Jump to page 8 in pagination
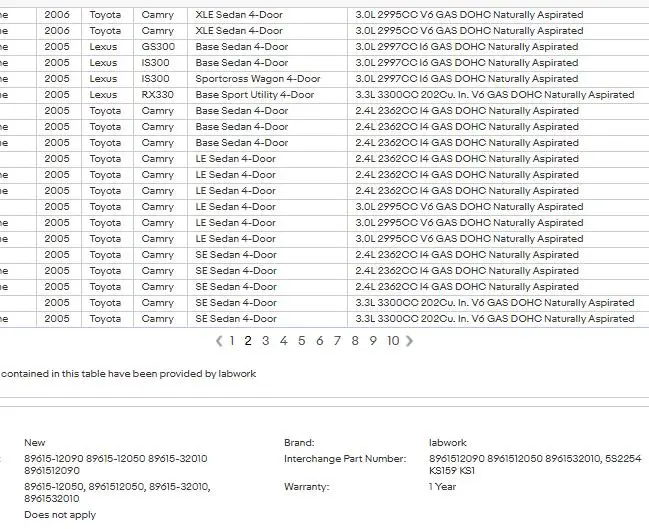The image size is (649, 529). pos(355,341)
